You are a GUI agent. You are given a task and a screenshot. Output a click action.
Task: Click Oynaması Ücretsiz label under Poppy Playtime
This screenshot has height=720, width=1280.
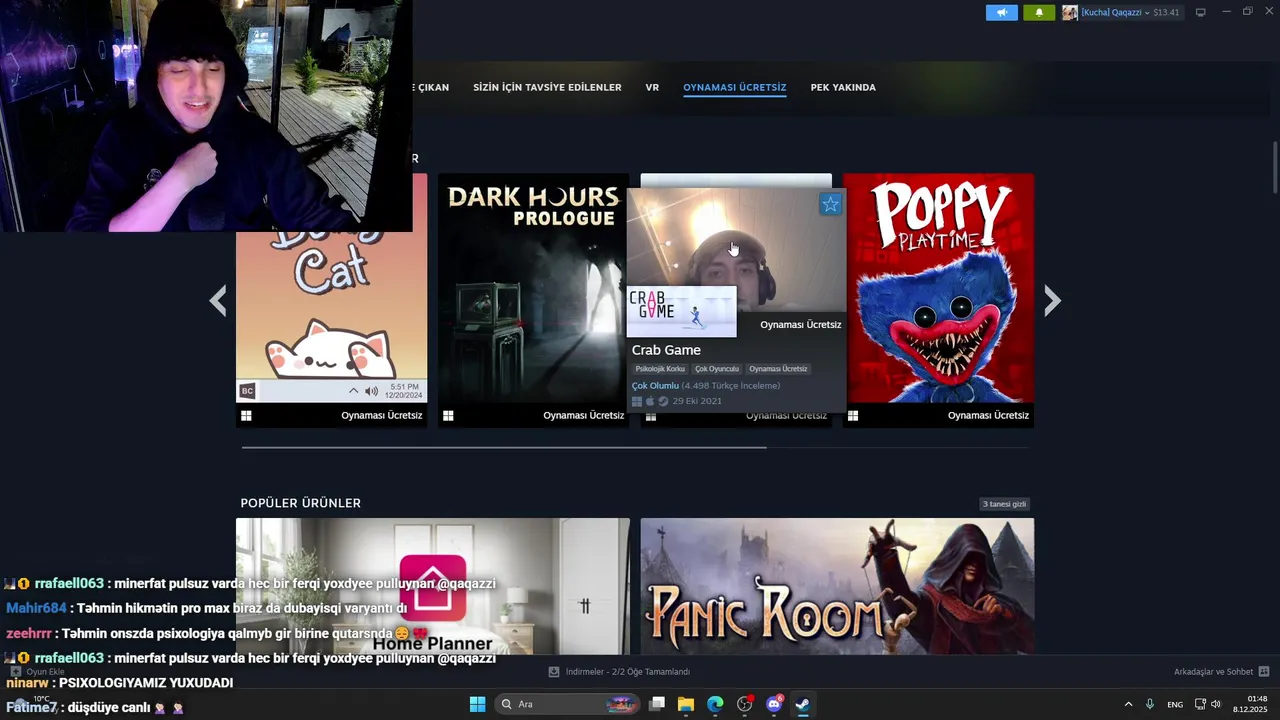pos(988,416)
